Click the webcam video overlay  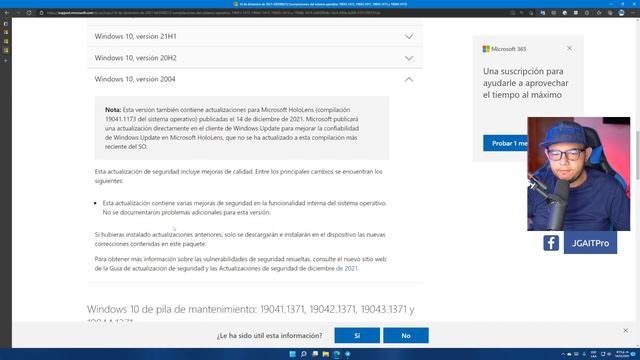tap(578, 174)
